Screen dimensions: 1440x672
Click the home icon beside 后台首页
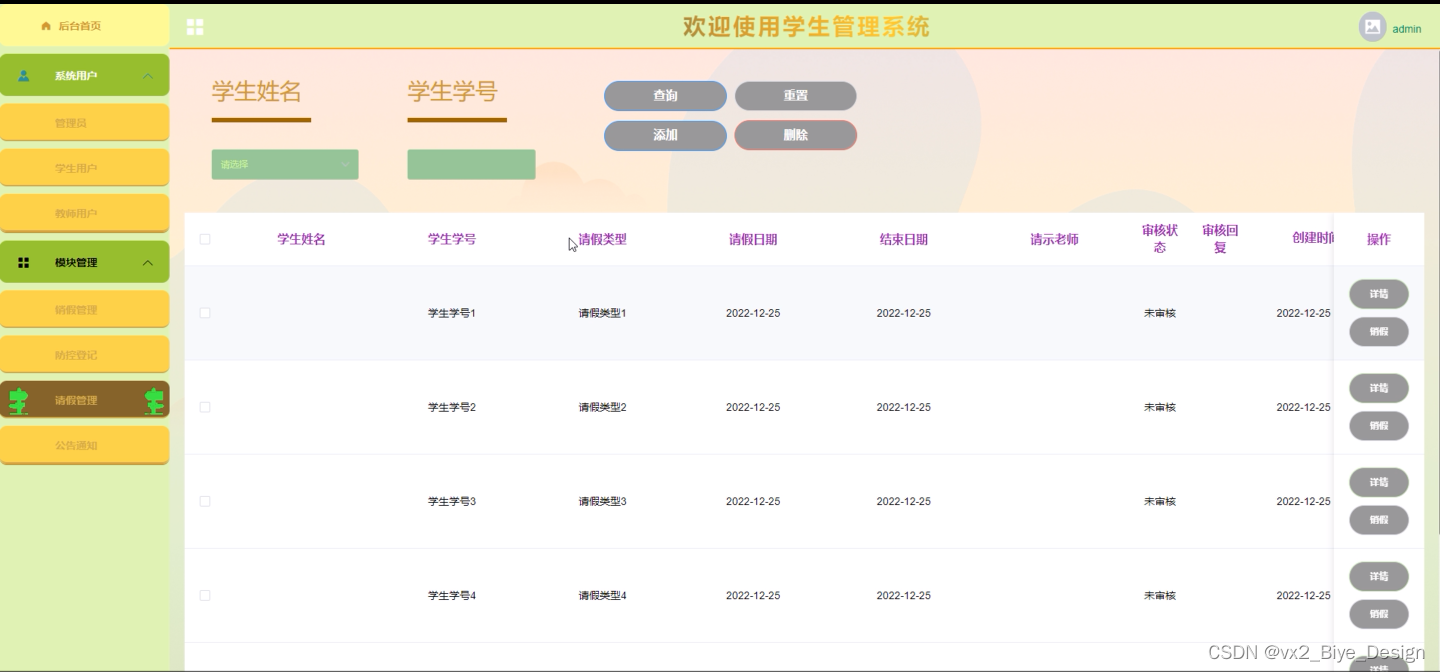tap(46, 26)
